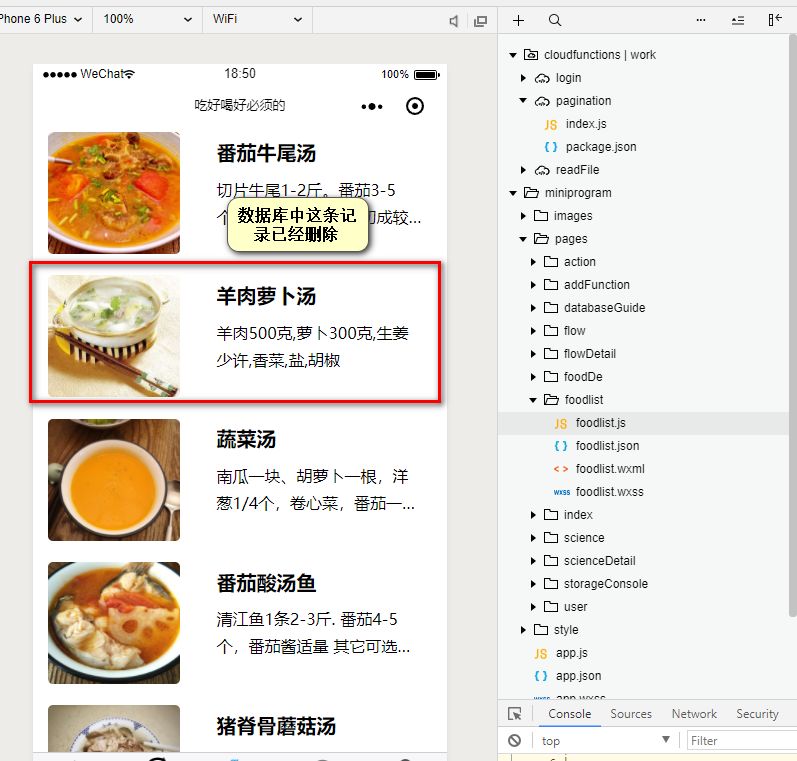The width and height of the screenshot is (797, 761).
Task: Expand the images folder arrow
Action: (523, 216)
